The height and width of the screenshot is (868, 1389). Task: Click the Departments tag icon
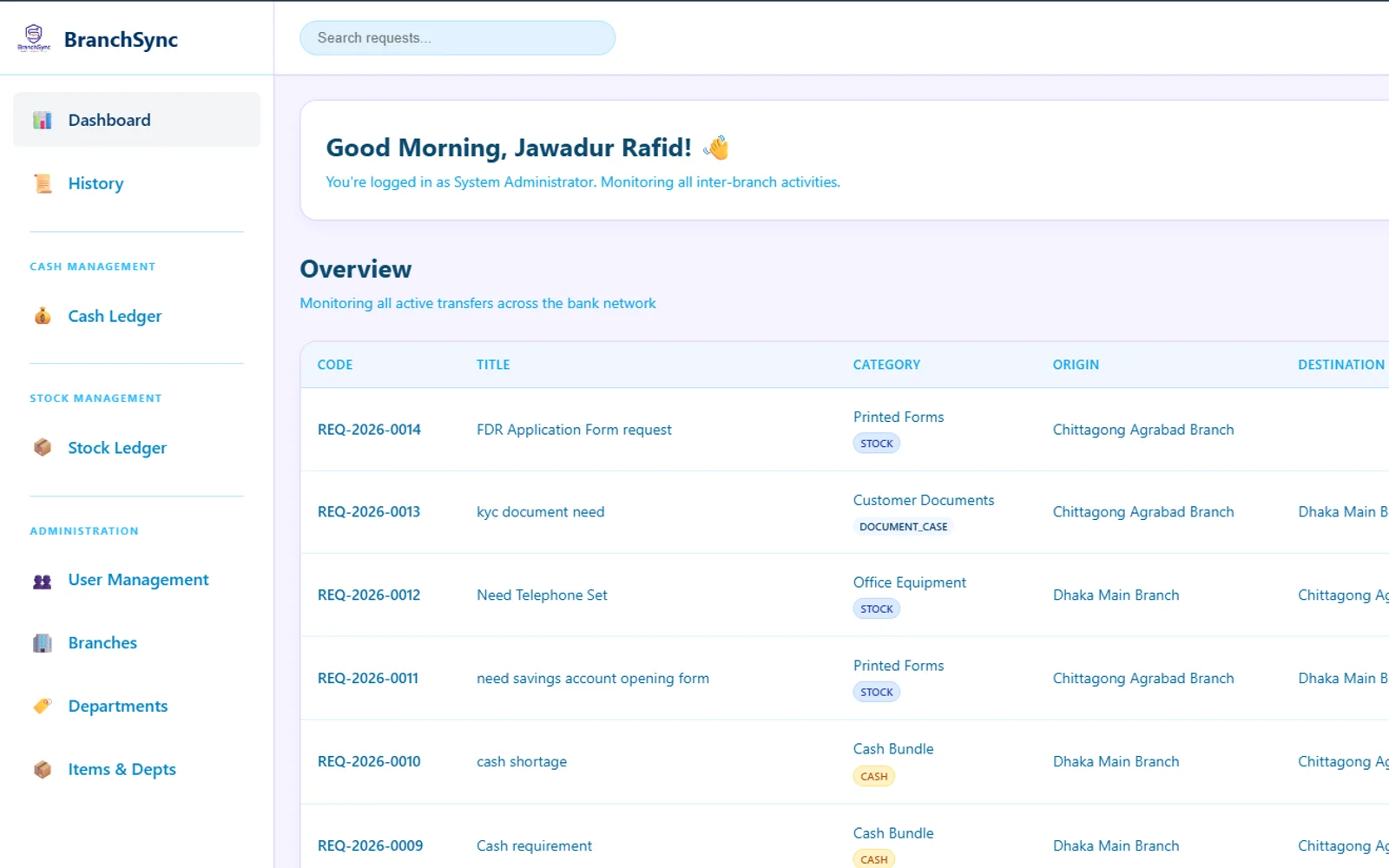click(43, 707)
